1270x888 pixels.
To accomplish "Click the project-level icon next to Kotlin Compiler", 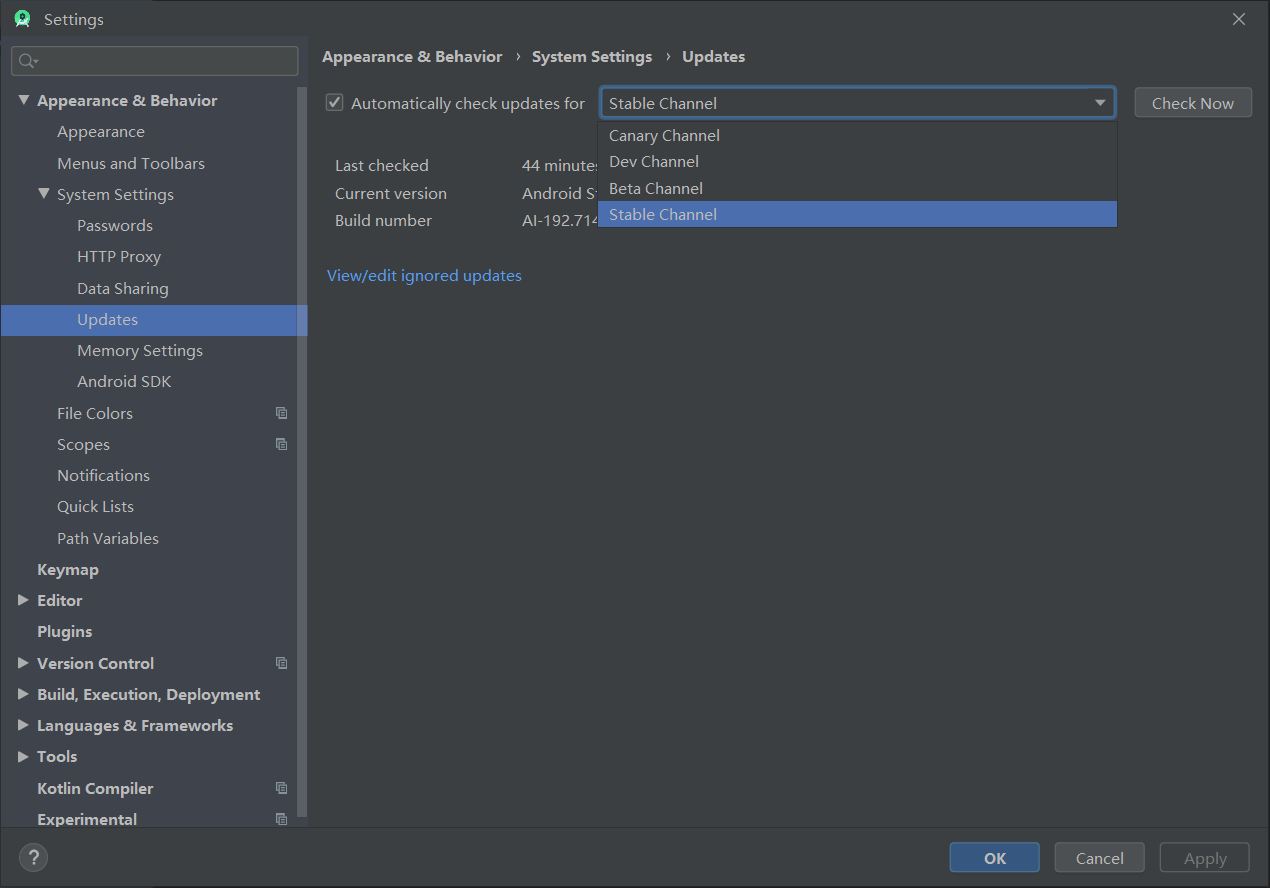I will [x=281, y=788].
